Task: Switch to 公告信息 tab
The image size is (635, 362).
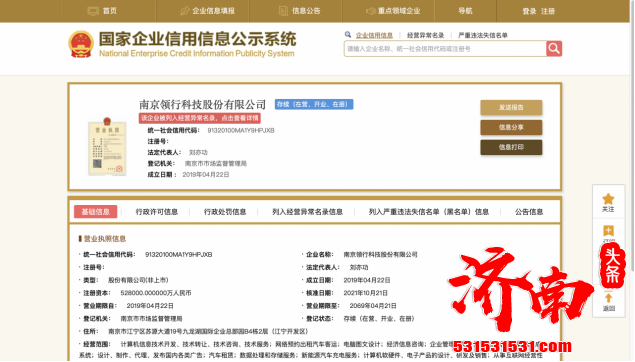Action: pyautogui.click(x=529, y=212)
